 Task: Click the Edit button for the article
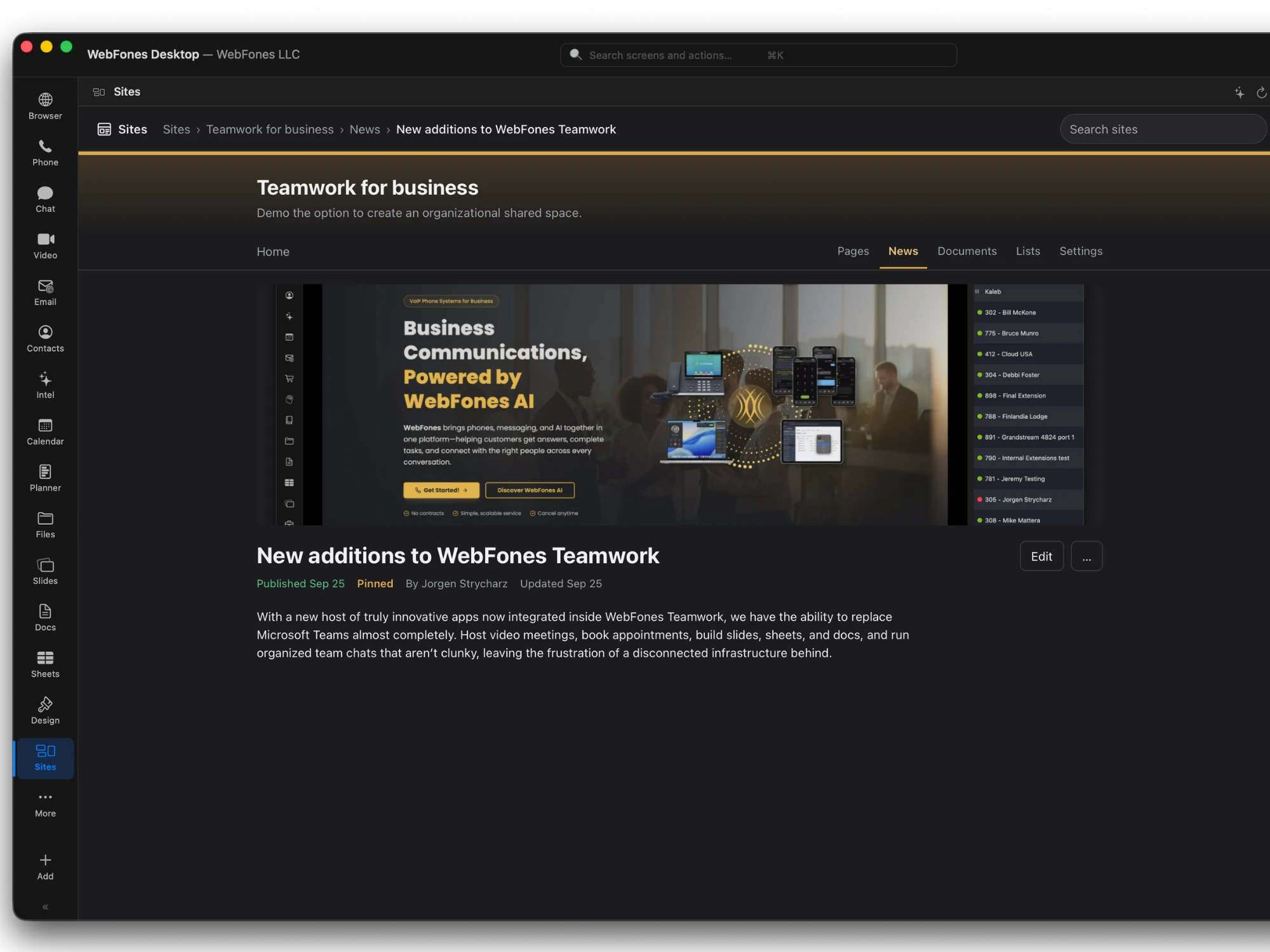[1041, 557]
